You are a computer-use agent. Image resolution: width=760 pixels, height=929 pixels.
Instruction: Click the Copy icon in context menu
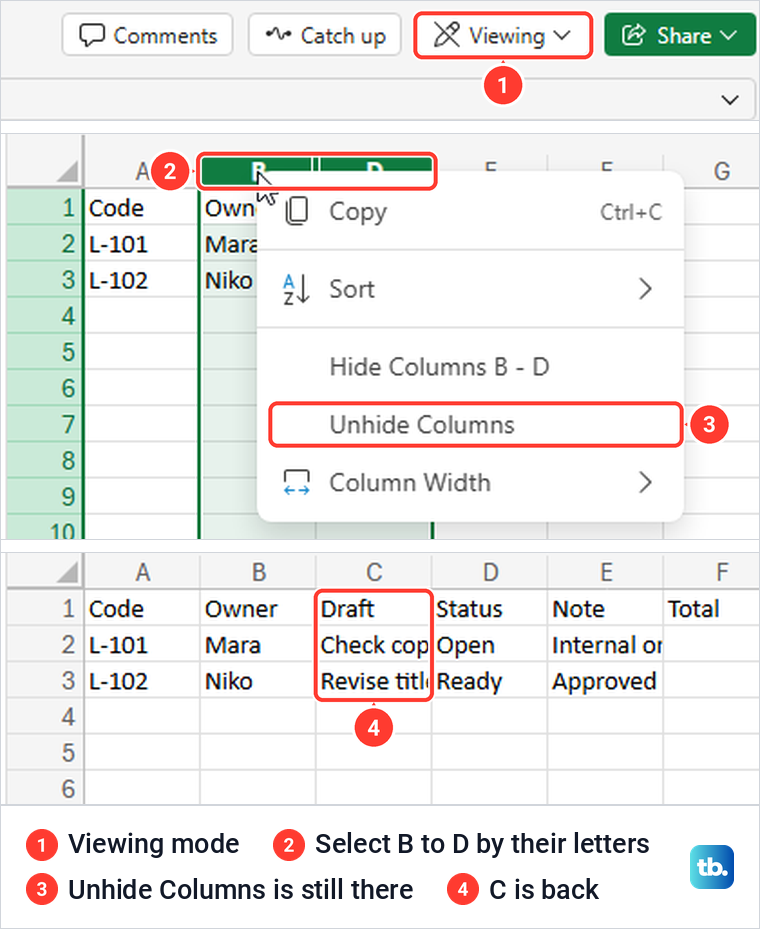click(x=297, y=212)
